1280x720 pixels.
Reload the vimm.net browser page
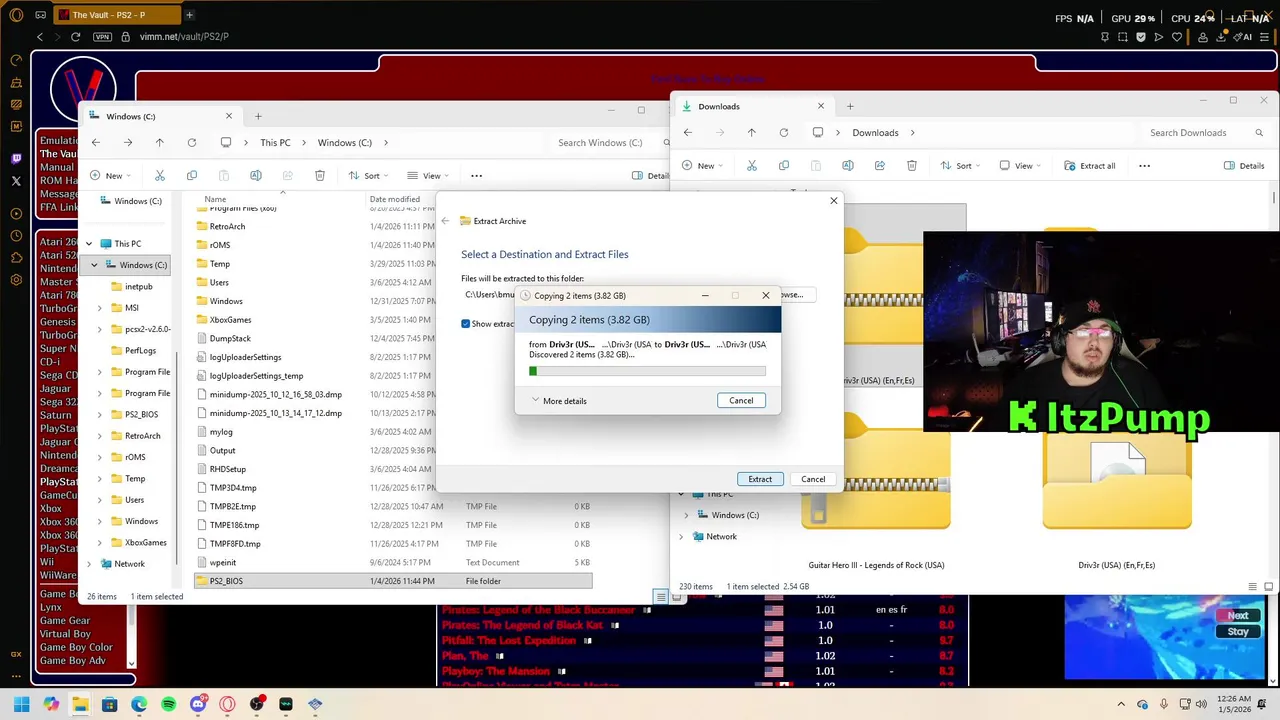pos(75,37)
